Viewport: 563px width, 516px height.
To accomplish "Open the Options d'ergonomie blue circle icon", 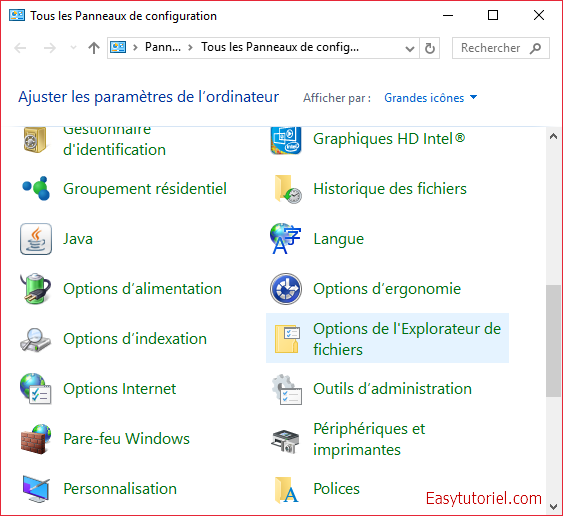I will 286,289.
